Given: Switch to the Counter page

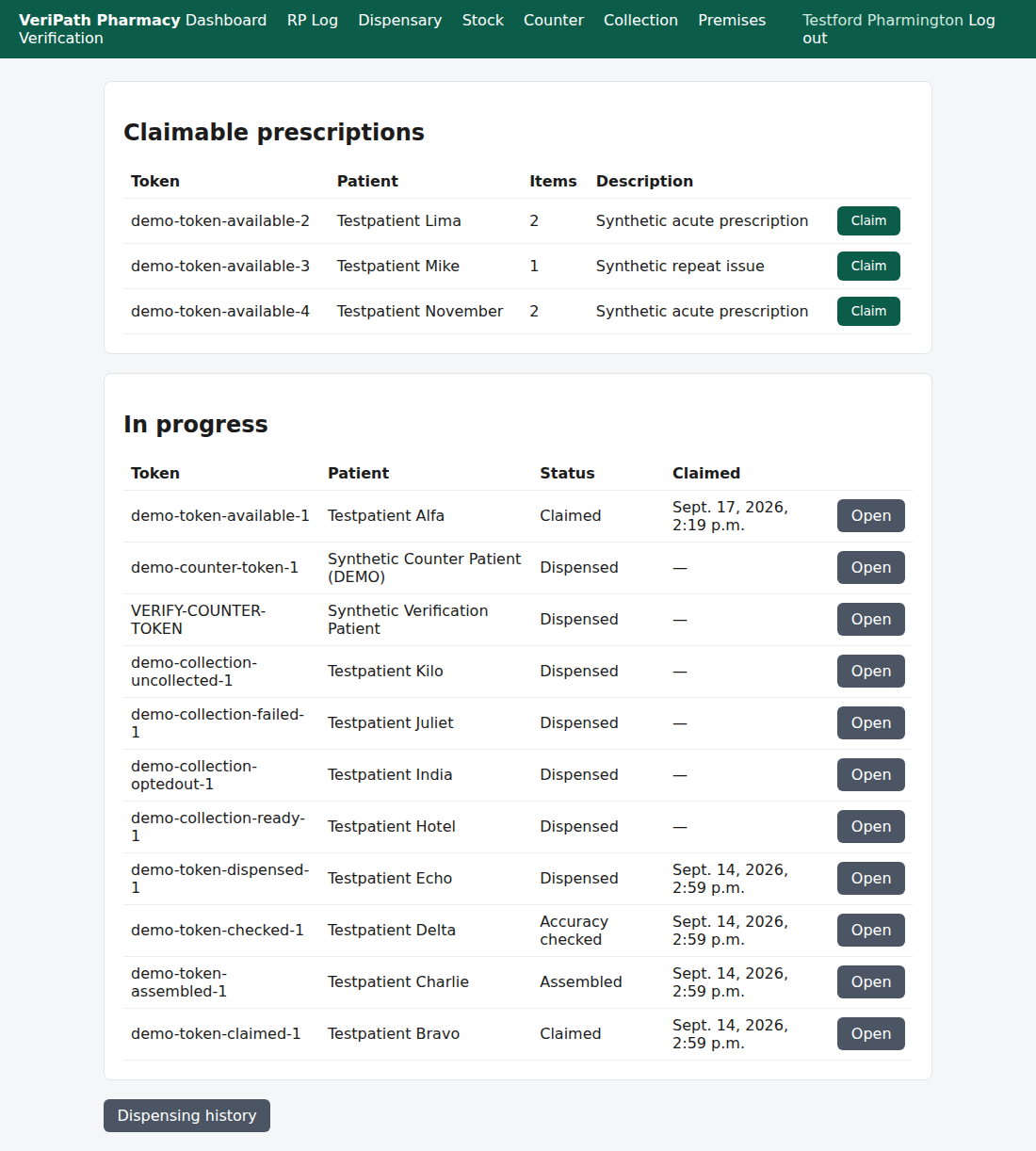Looking at the screenshot, I should pyautogui.click(x=554, y=20).
